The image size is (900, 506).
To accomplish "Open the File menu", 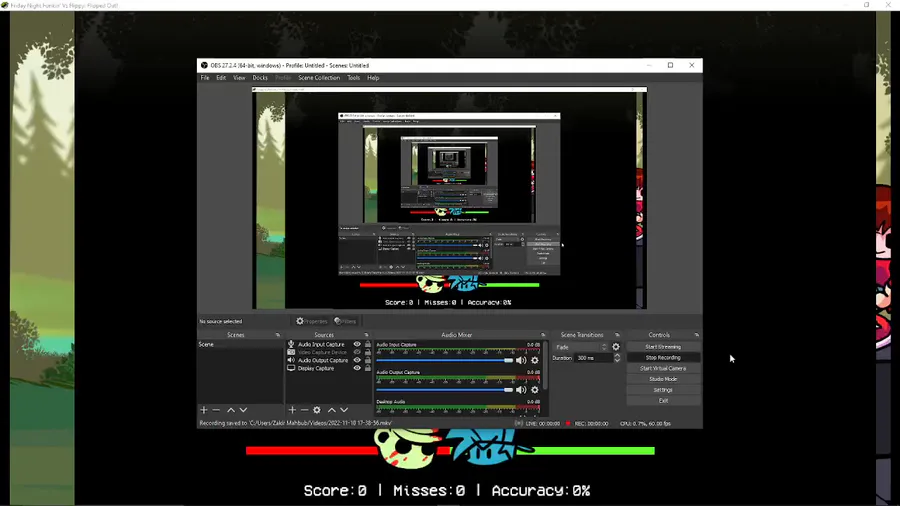I will tap(205, 78).
